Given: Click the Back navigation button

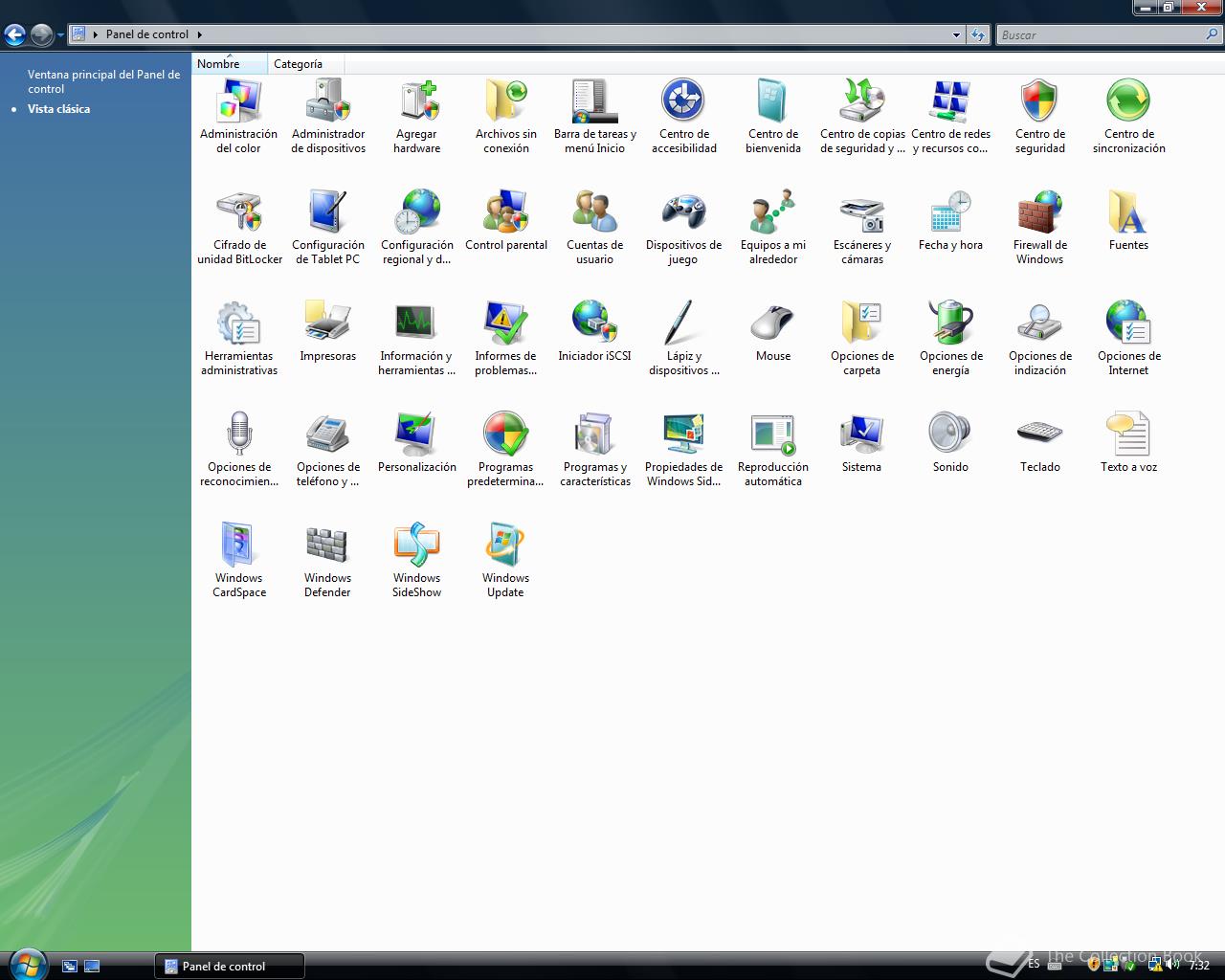Looking at the screenshot, I should (14, 35).
